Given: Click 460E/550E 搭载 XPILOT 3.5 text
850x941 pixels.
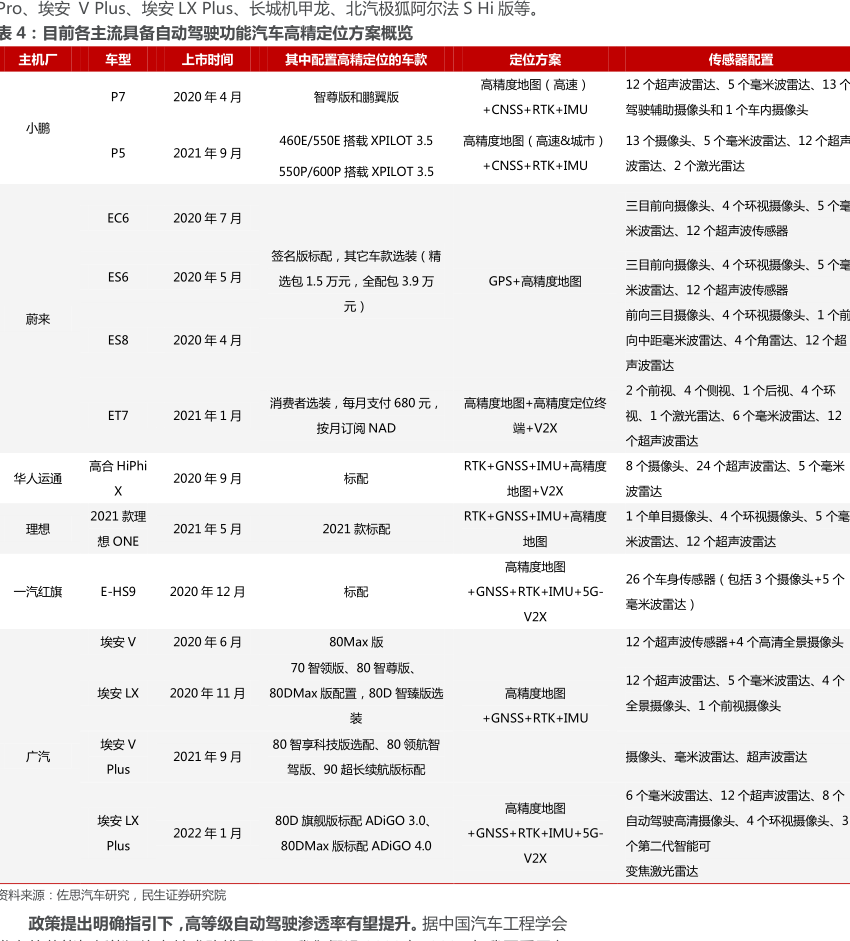Looking at the screenshot, I should click(x=356, y=140).
